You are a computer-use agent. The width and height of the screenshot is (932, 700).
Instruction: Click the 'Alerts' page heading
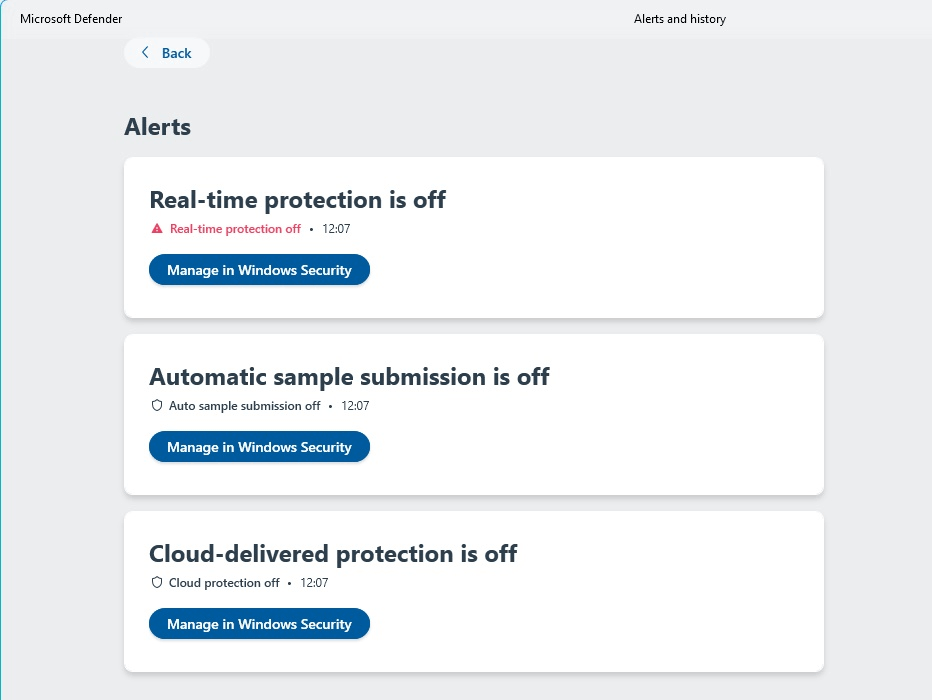158,127
